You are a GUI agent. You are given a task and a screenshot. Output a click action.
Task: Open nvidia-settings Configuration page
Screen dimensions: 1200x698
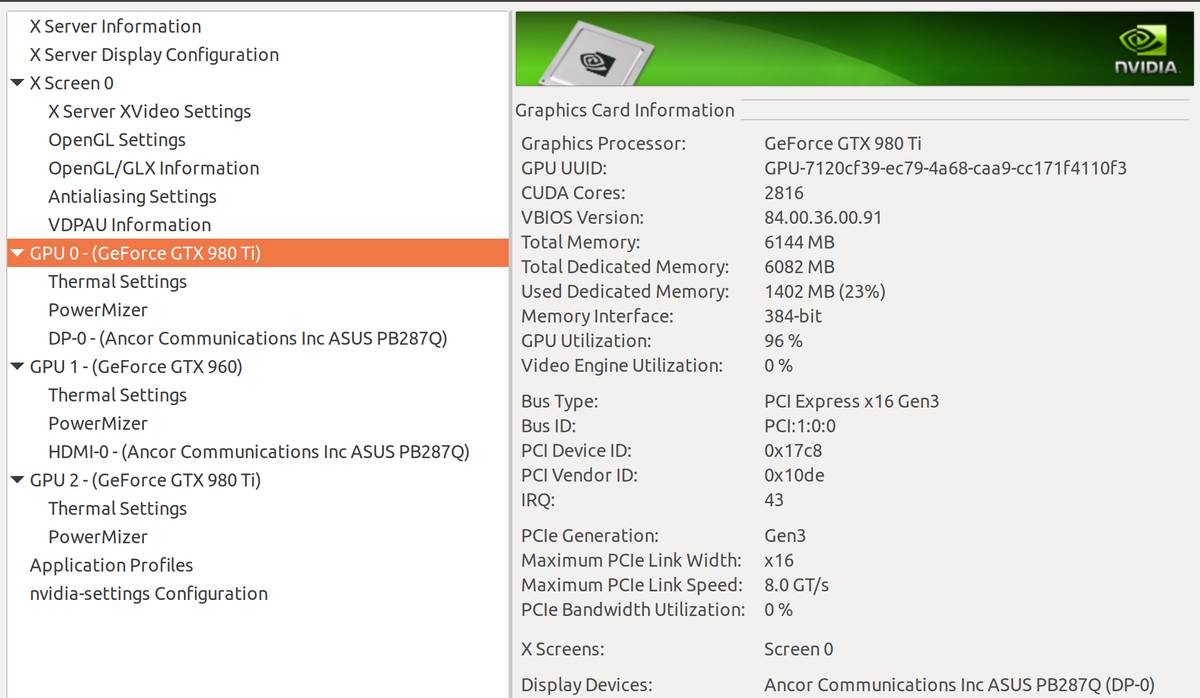click(x=148, y=594)
